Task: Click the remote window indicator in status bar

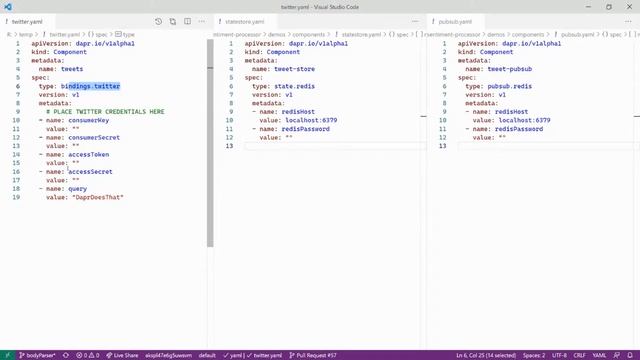Action: pos(7,355)
